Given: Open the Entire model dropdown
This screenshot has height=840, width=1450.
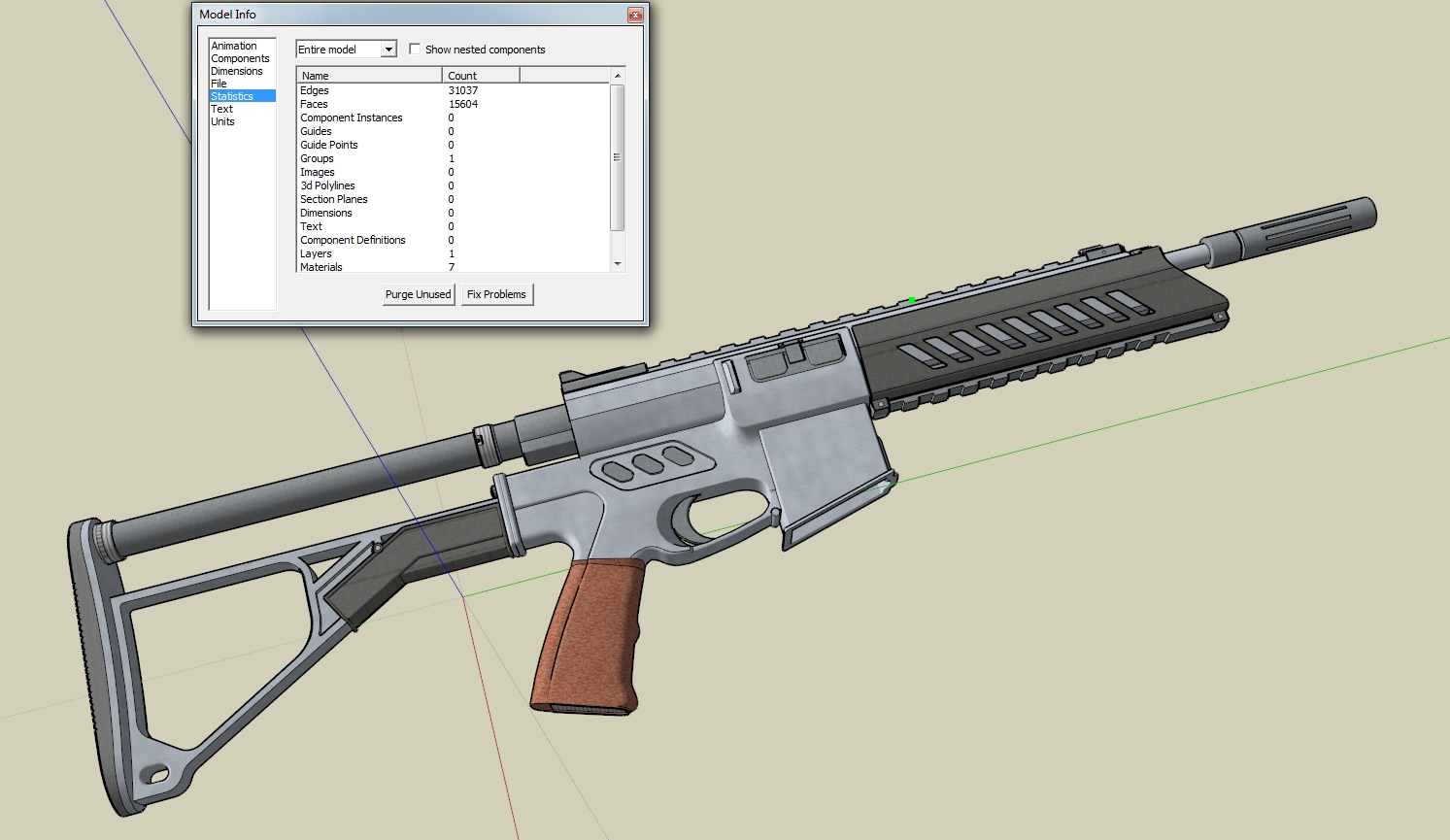Looking at the screenshot, I should pyautogui.click(x=346, y=50).
